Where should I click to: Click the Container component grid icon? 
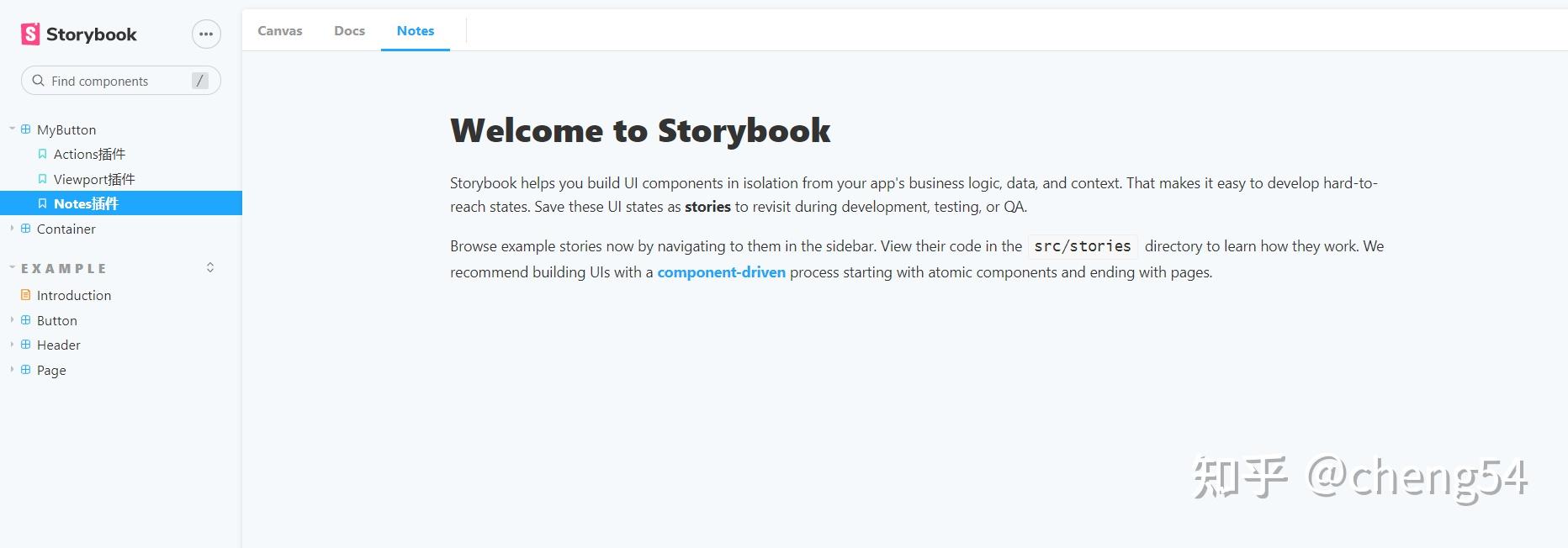pos(25,229)
